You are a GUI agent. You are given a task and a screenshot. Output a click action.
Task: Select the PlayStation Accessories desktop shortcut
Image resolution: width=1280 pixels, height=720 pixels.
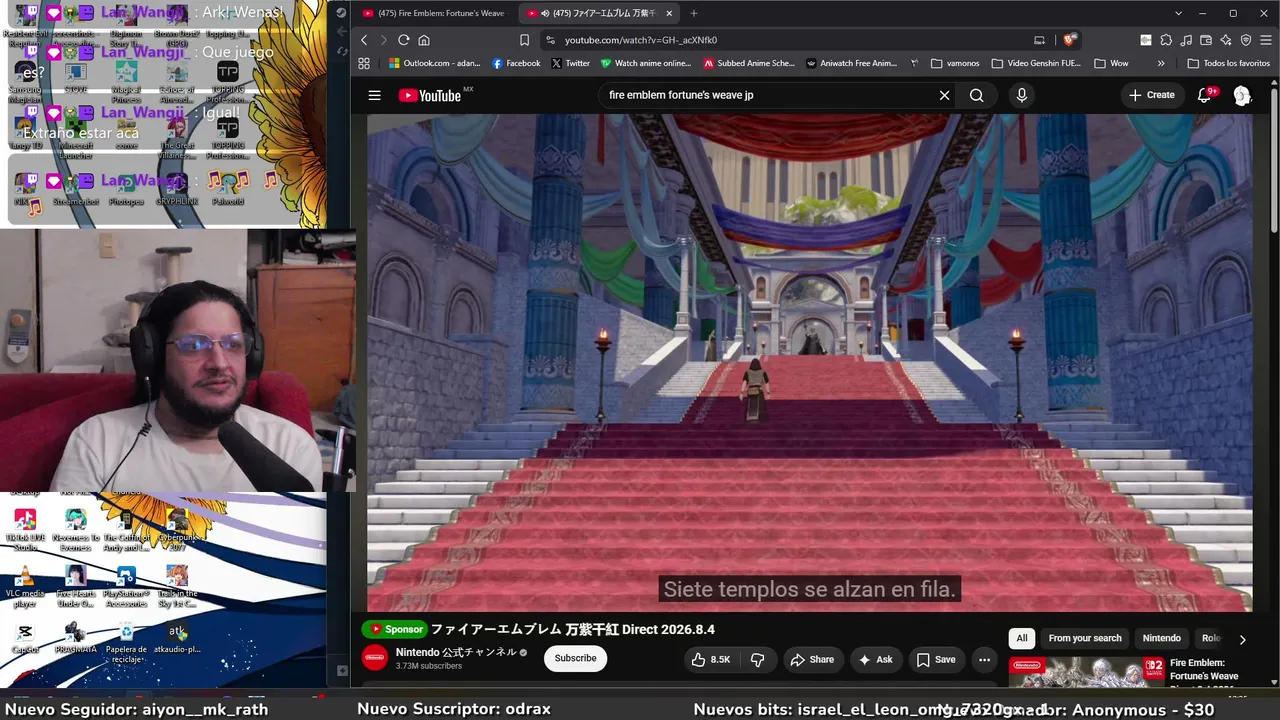point(126,585)
